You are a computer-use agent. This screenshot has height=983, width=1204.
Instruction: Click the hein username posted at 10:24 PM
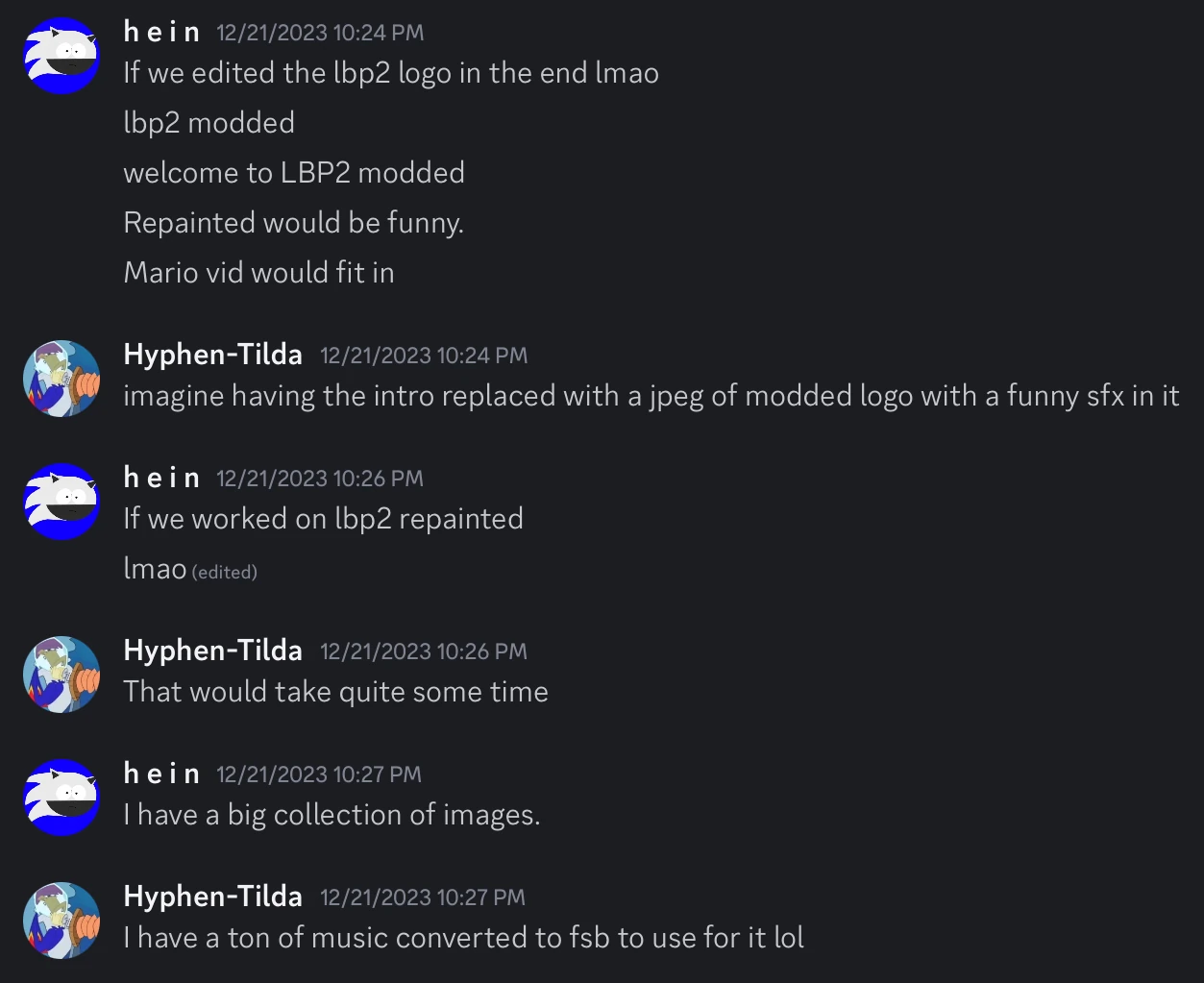(x=161, y=32)
